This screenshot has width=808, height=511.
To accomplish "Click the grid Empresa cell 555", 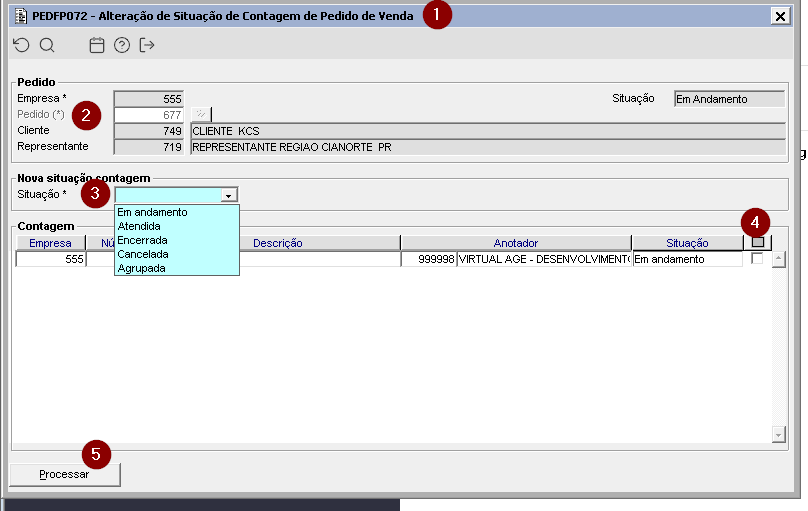I will (x=50, y=259).
